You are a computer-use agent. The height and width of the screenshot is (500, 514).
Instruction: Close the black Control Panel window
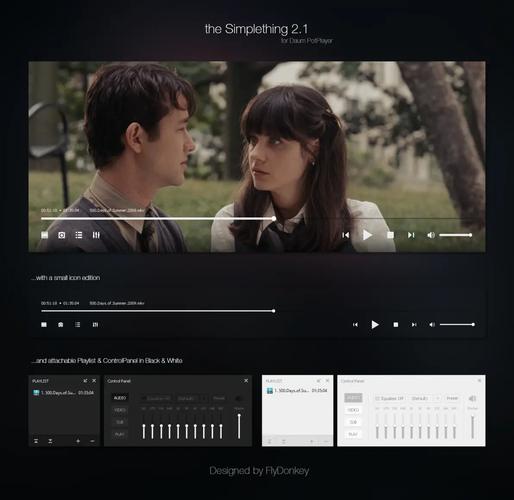246,381
